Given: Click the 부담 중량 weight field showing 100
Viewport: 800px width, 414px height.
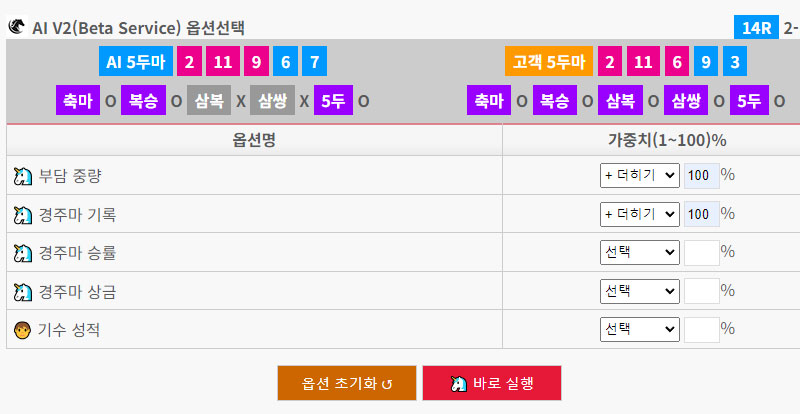Looking at the screenshot, I should (702, 176).
